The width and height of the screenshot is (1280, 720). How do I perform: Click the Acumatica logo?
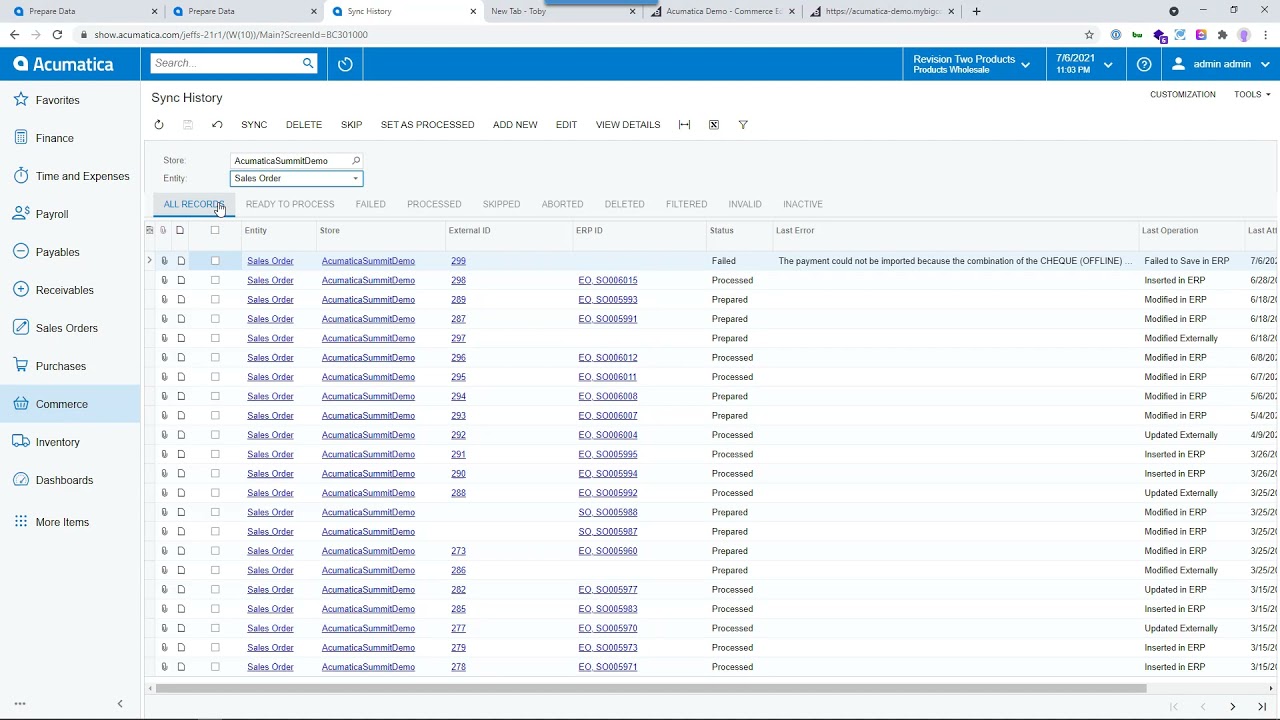coord(63,64)
